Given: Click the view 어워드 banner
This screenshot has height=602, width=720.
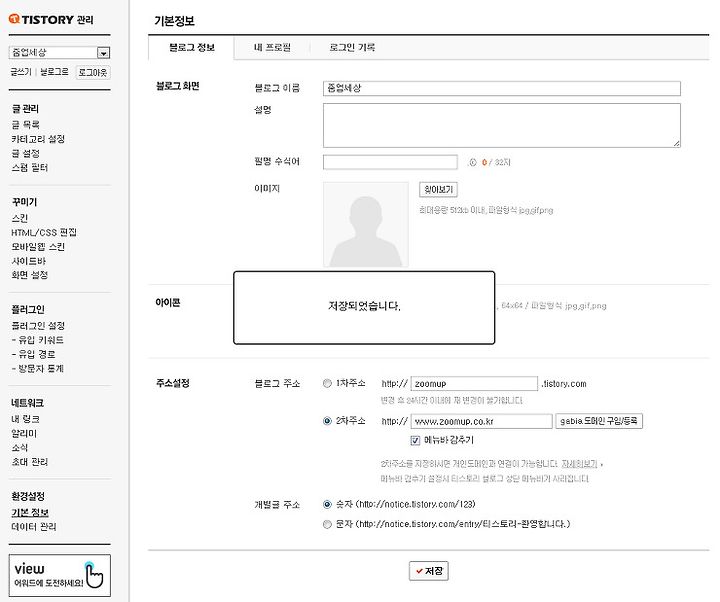Looking at the screenshot, I should point(60,575).
